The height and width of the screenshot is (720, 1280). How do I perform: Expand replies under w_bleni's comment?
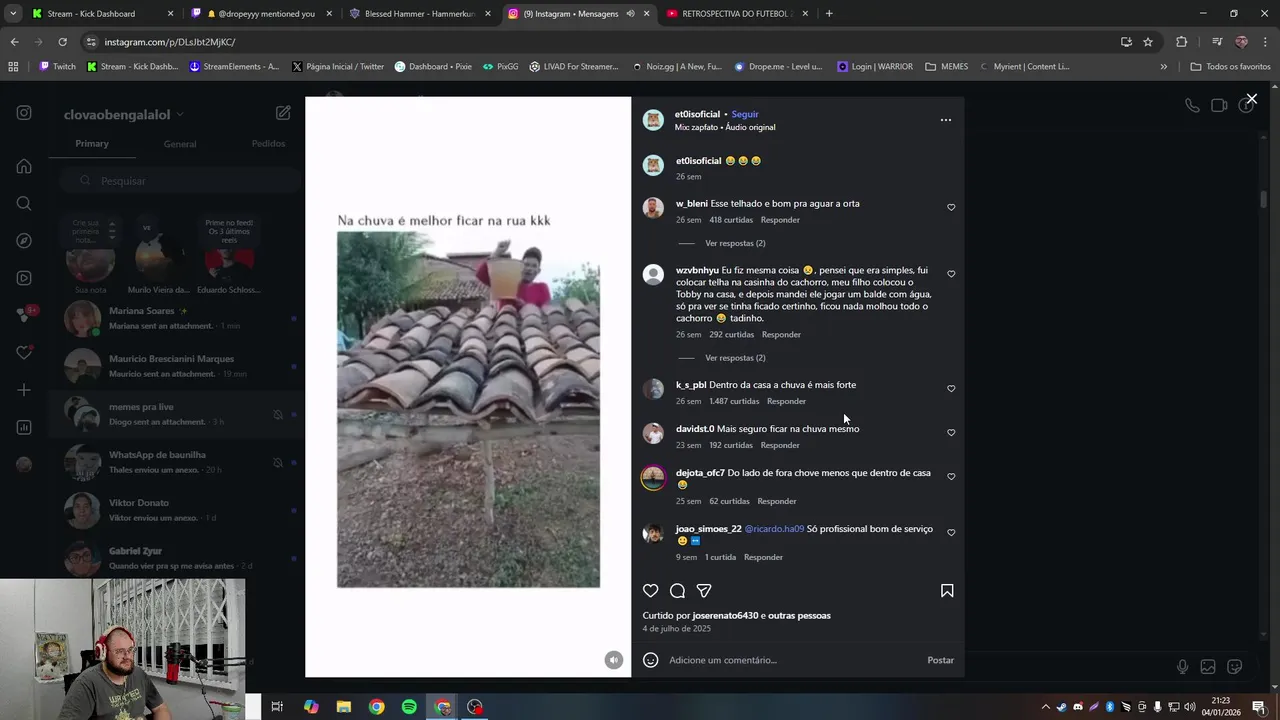[735, 243]
